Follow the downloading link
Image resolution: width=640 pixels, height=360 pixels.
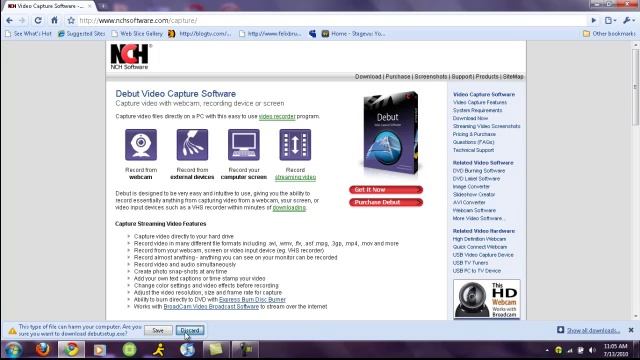click(x=289, y=208)
